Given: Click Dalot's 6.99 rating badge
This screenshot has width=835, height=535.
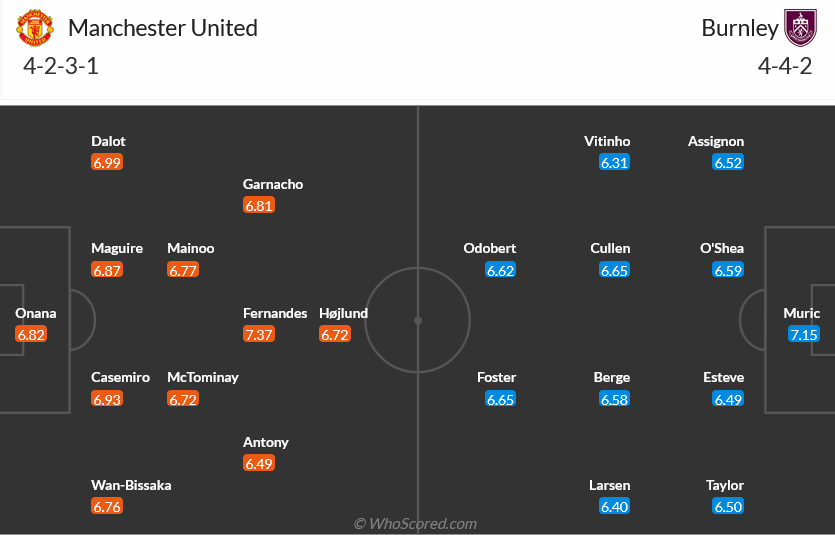Looking at the screenshot, I should (107, 162).
